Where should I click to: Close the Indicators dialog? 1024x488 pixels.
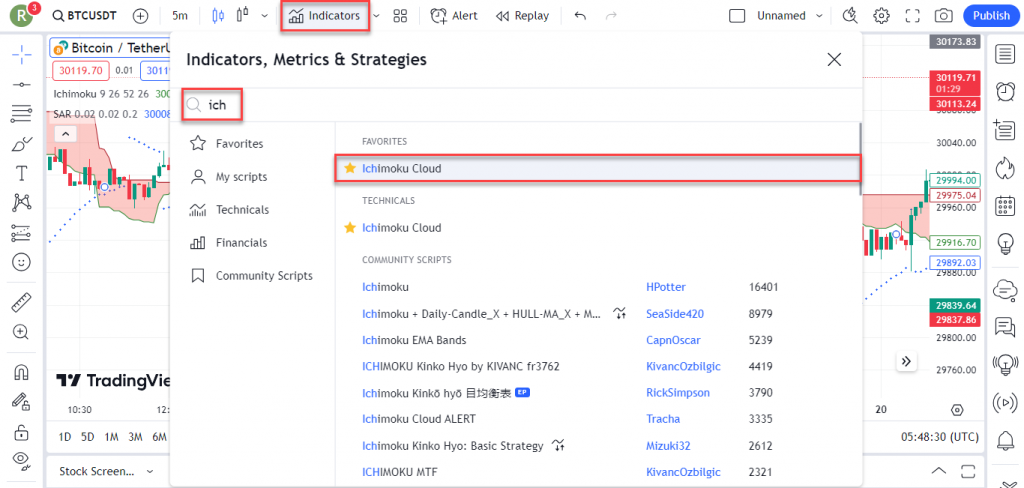(834, 60)
